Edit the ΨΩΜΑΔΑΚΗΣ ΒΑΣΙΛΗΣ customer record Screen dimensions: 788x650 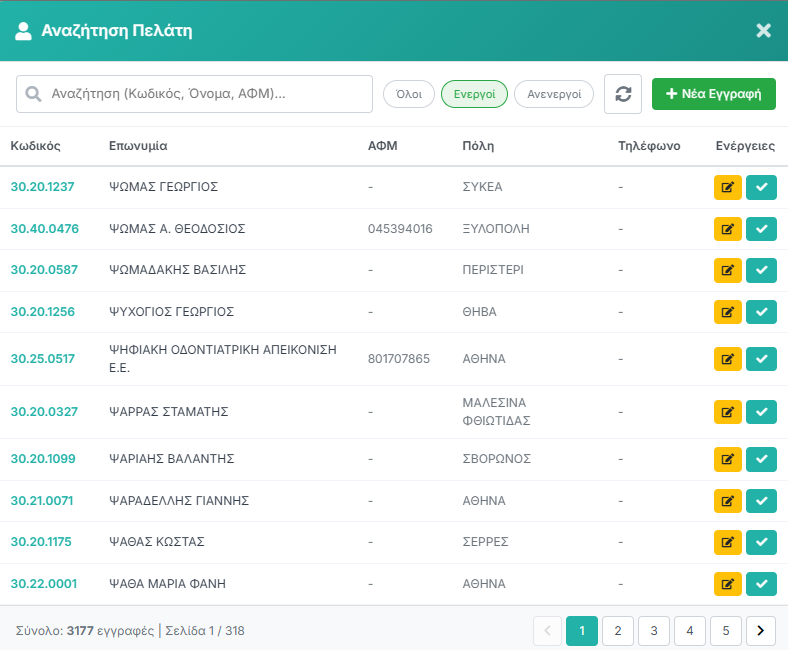[727, 270]
